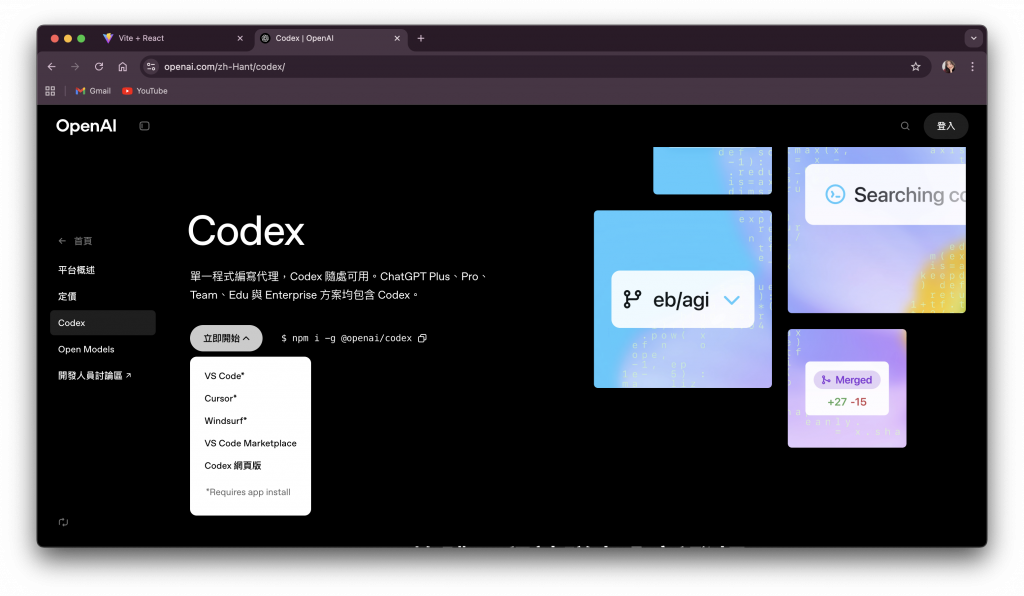Choose Cursor* from the dropdown

(x=221, y=398)
